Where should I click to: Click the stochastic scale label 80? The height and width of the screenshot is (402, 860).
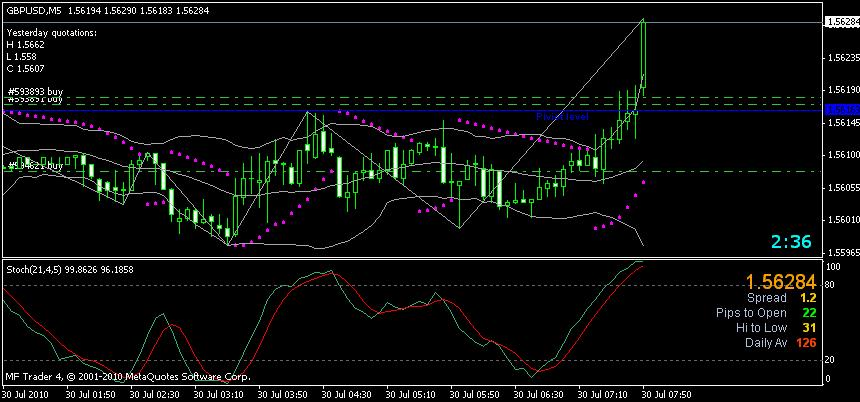(x=831, y=285)
